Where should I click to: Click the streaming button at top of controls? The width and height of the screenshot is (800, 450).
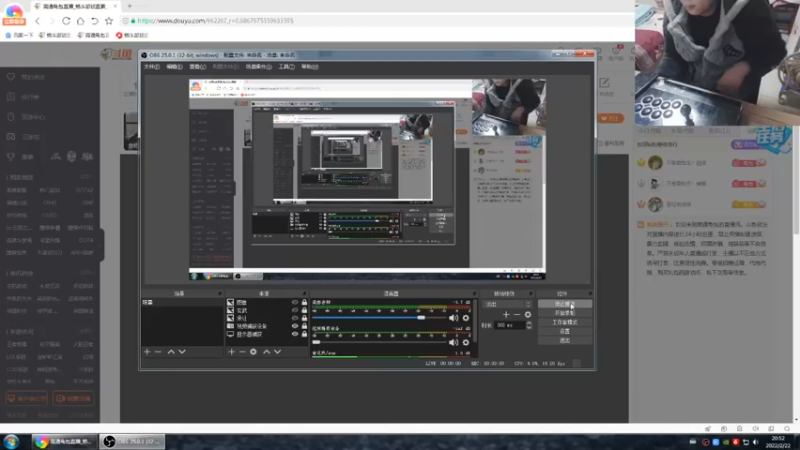tap(565, 304)
